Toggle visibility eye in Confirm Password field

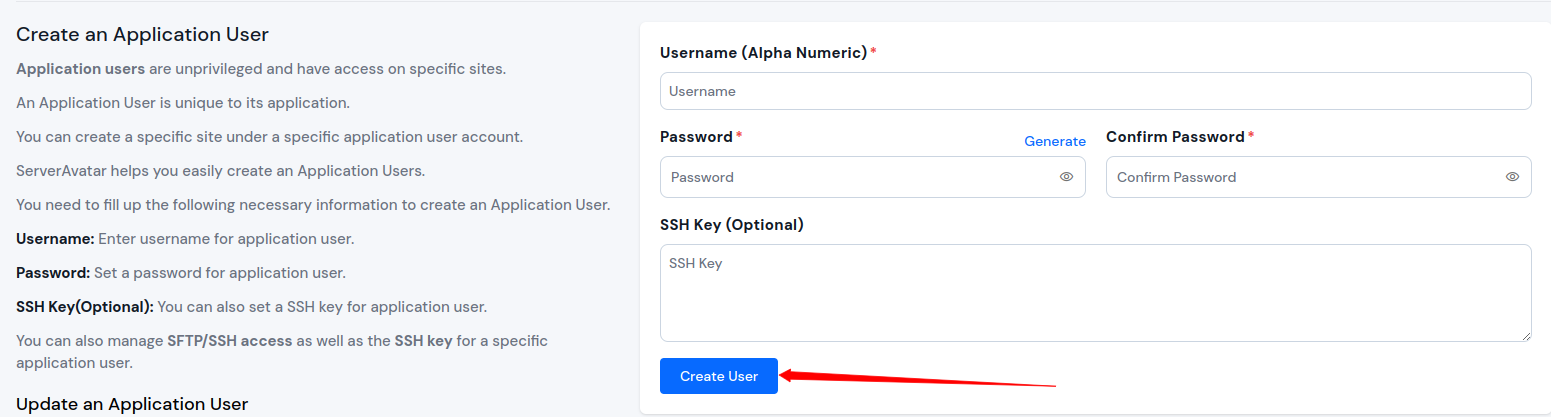(1512, 177)
